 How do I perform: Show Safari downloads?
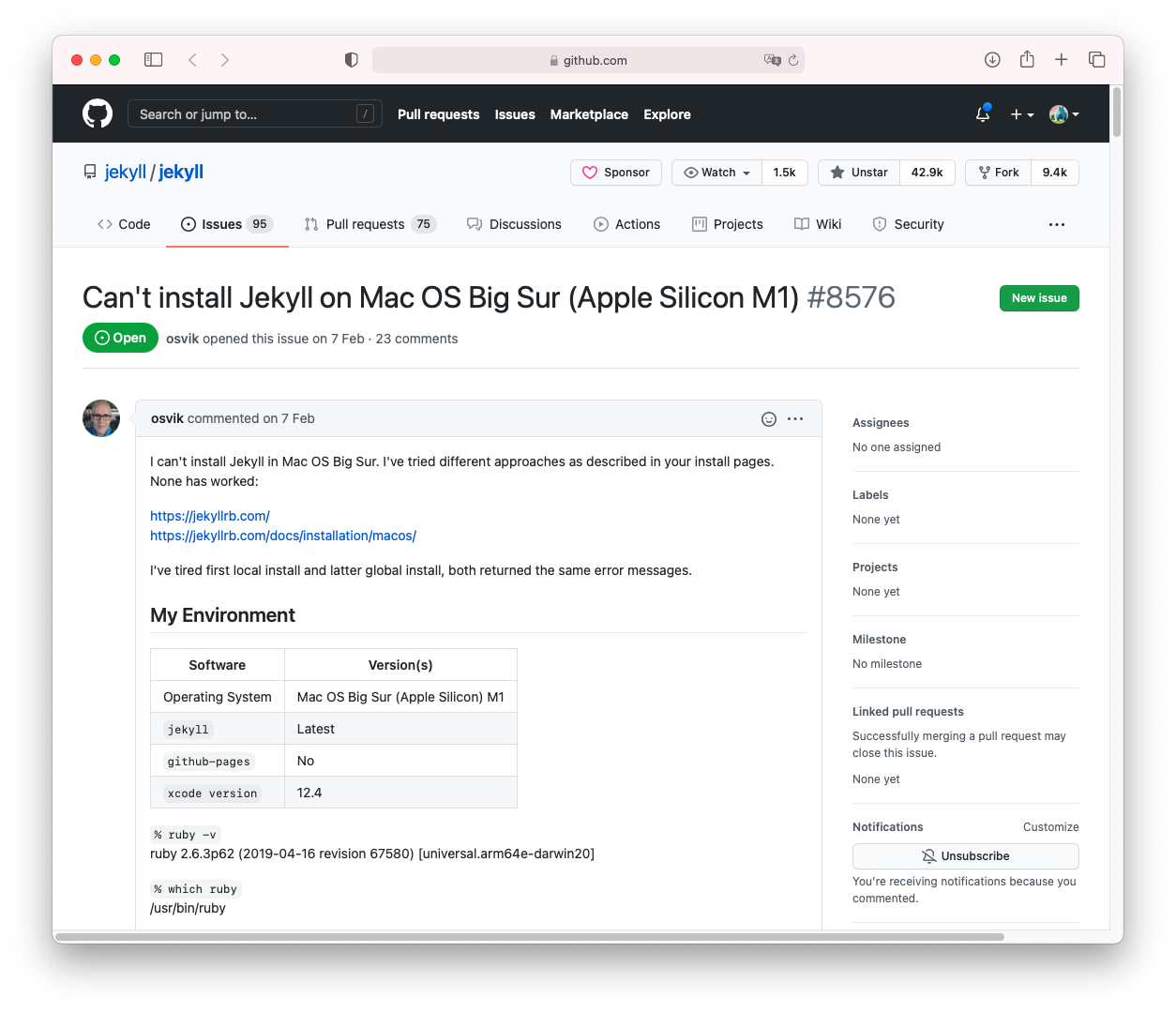click(x=992, y=60)
